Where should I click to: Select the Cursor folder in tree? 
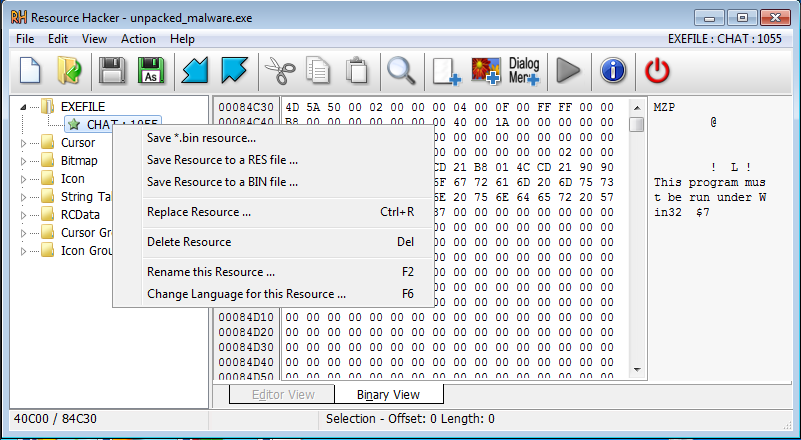point(78,143)
